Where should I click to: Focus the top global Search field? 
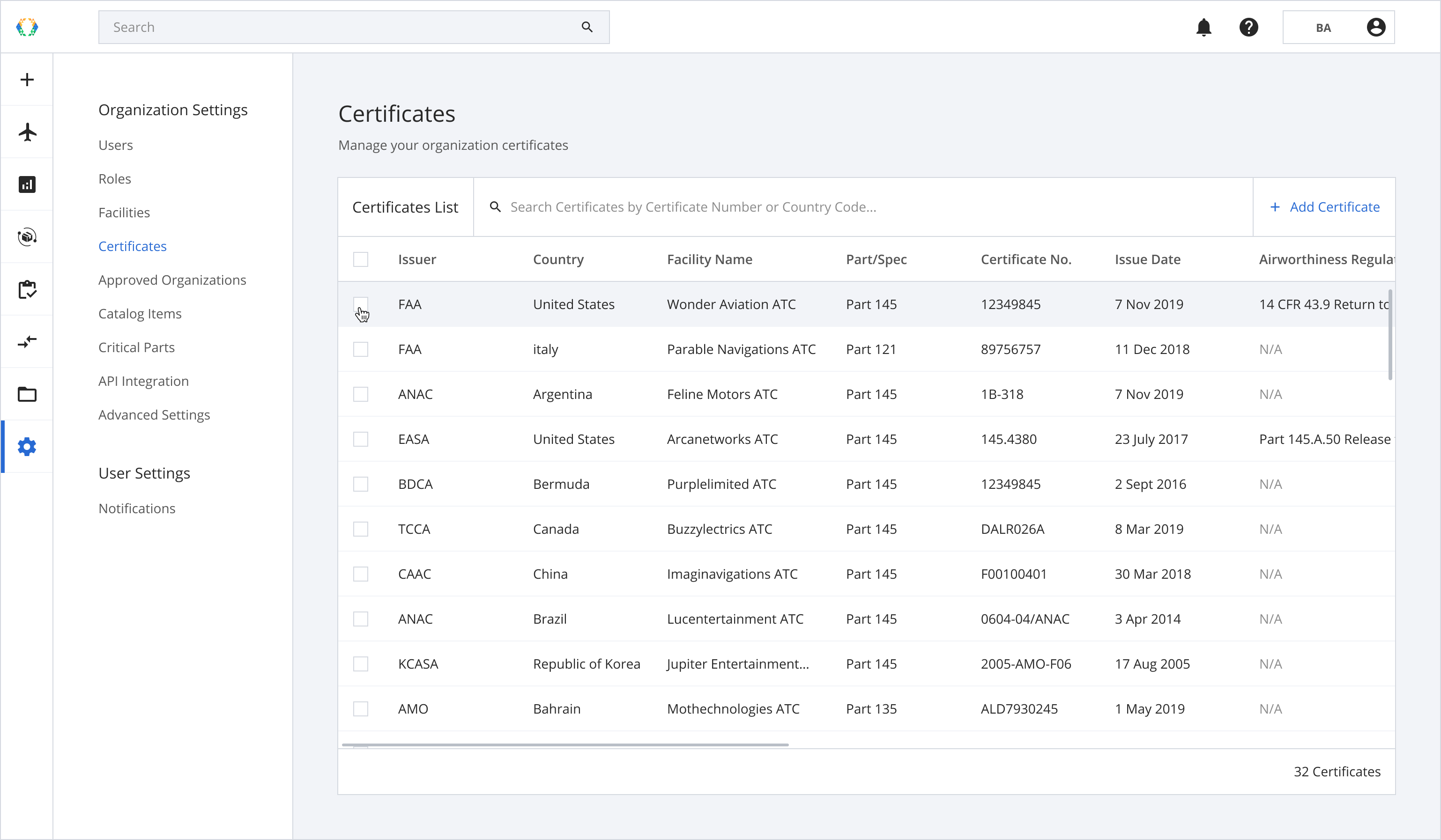click(354, 27)
